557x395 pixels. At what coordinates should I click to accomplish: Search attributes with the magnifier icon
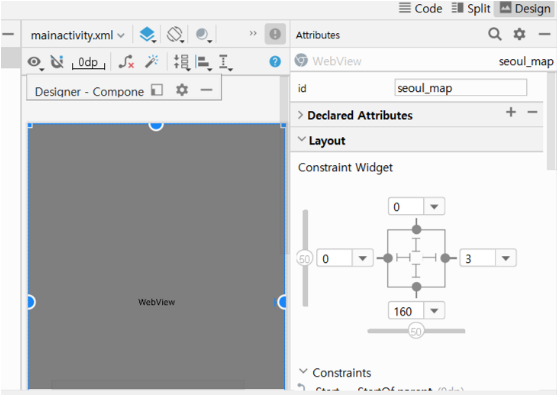pos(494,34)
